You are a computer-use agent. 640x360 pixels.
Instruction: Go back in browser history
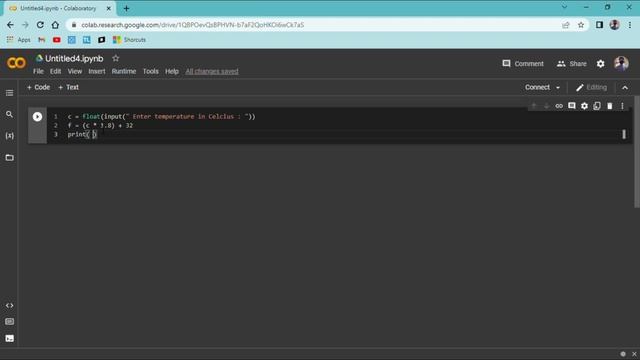[x=10, y=25]
